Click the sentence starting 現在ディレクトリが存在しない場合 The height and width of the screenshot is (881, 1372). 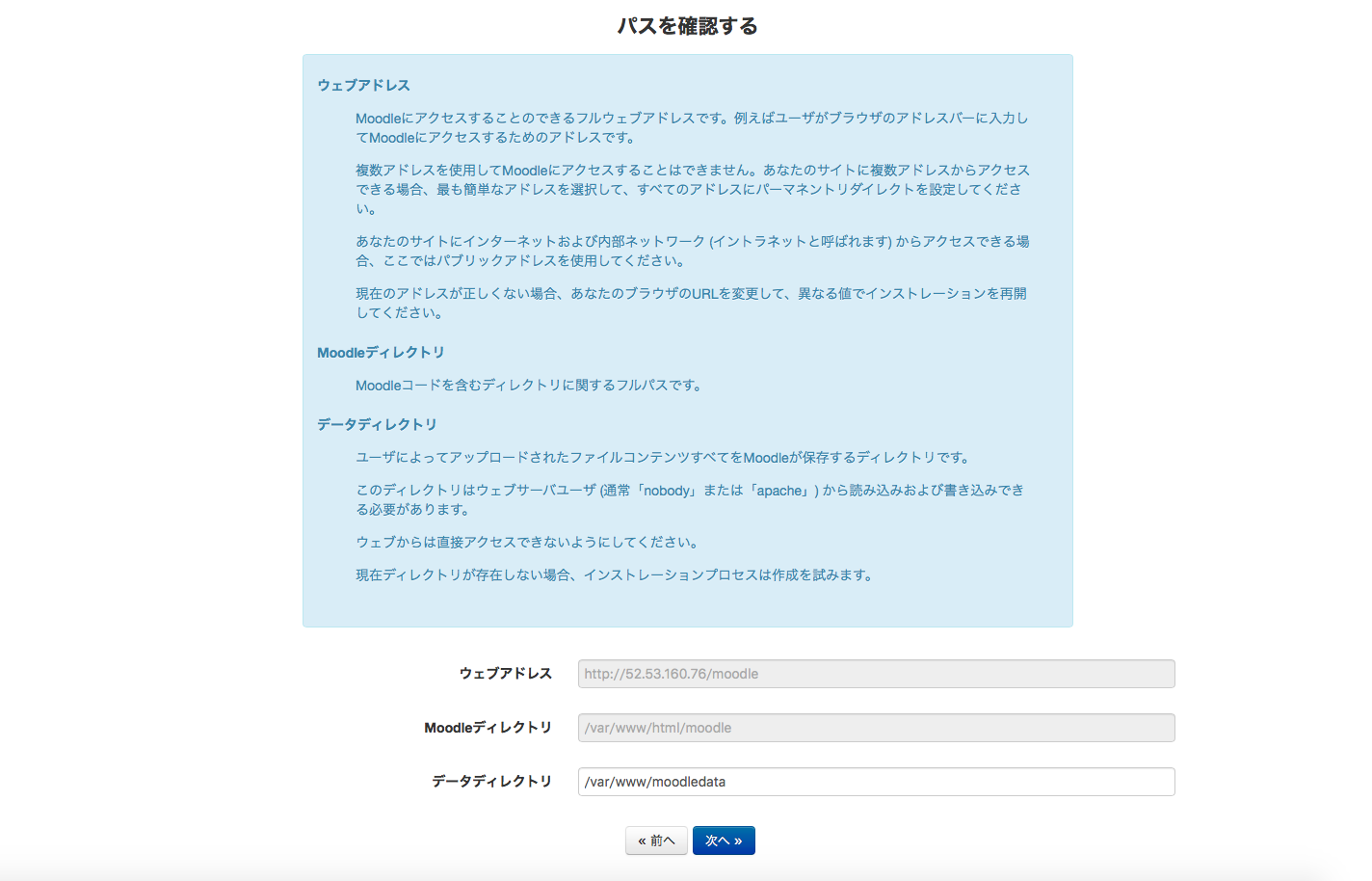pos(616,575)
